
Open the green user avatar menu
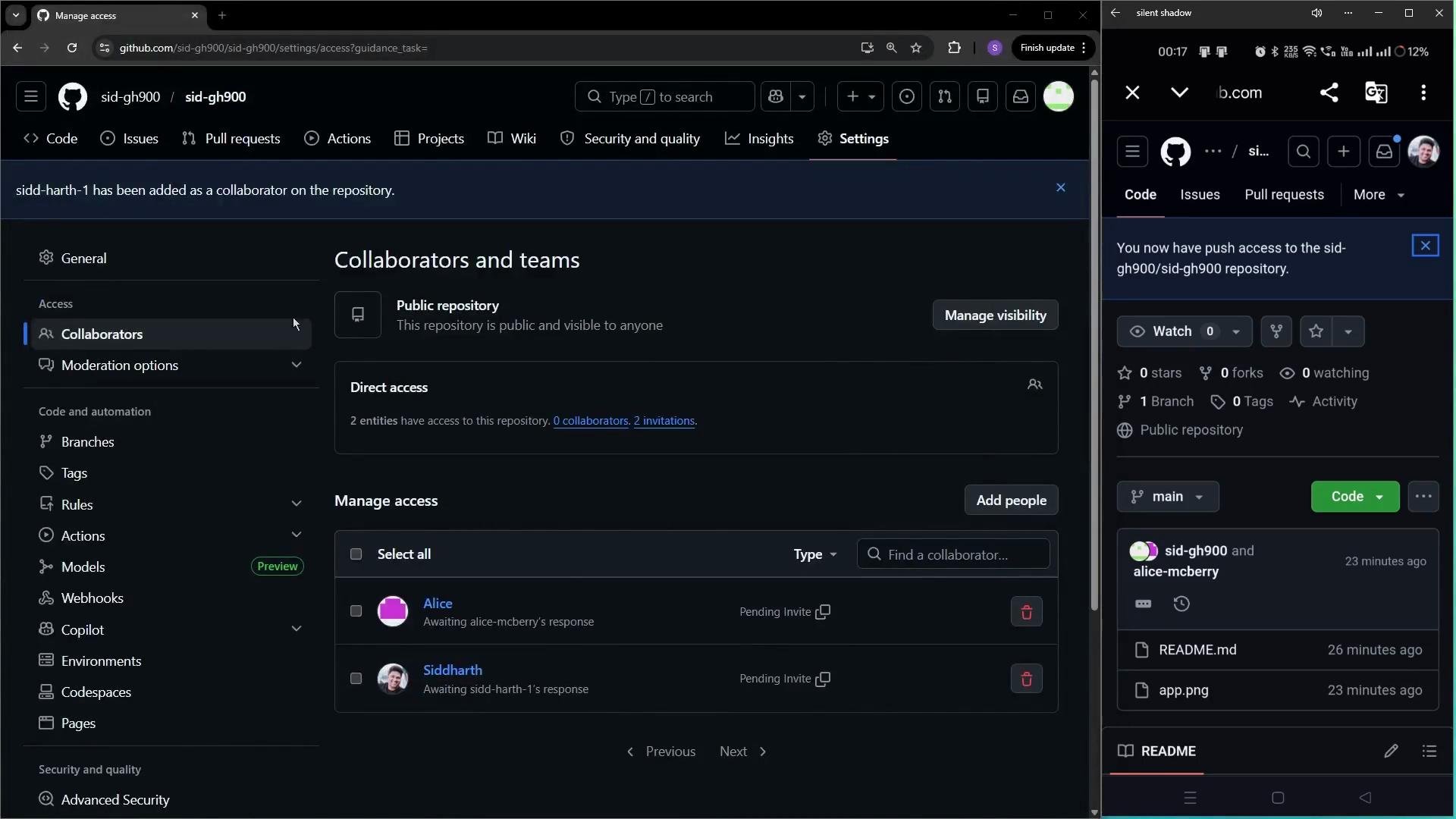[x=1059, y=96]
